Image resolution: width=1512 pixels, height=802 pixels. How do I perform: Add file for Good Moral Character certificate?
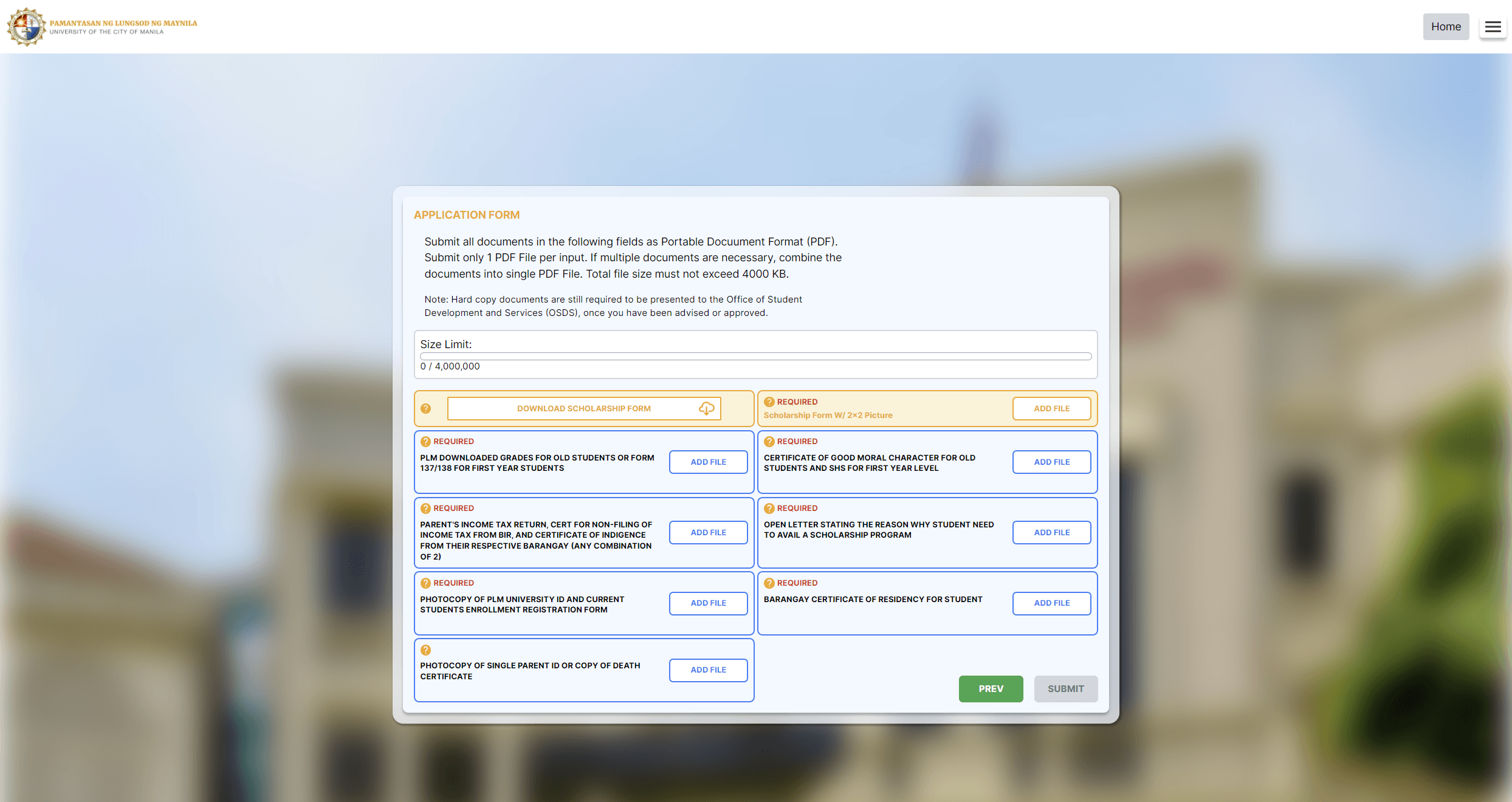click(1051, 462)
